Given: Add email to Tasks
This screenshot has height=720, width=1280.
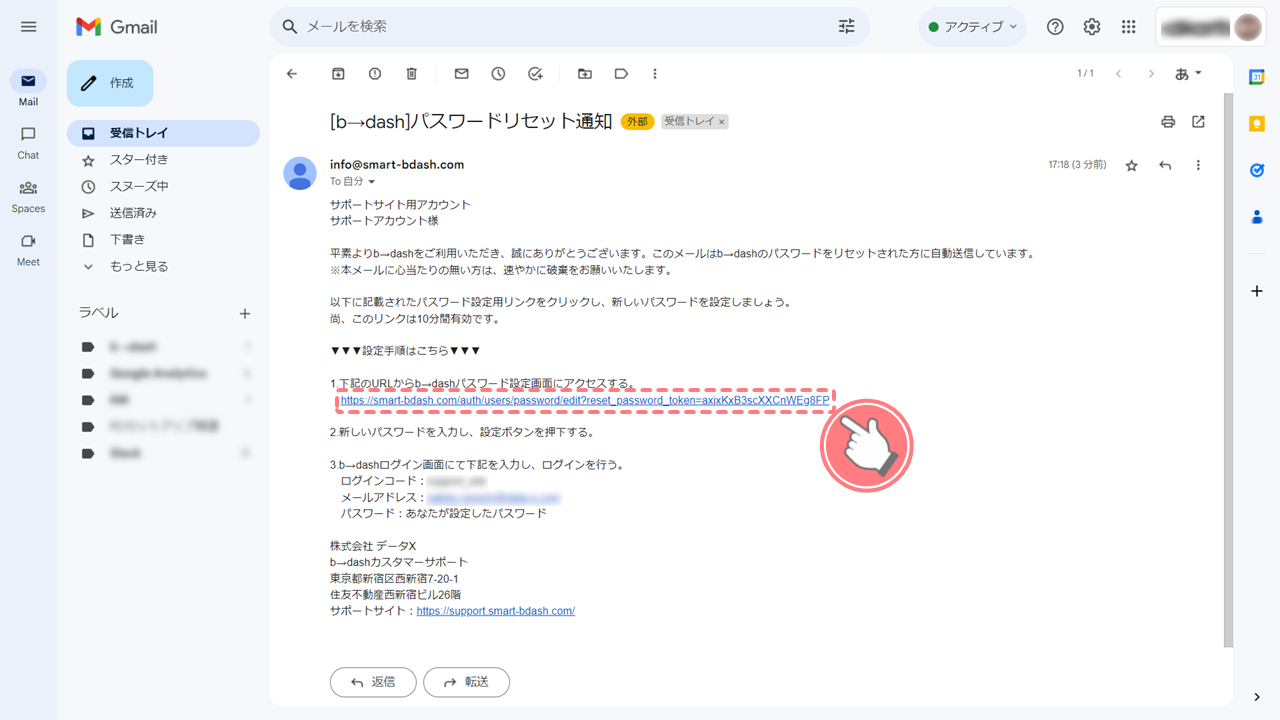Looking at the screenshot, I should pyautogui.click(x=535, y=73).
